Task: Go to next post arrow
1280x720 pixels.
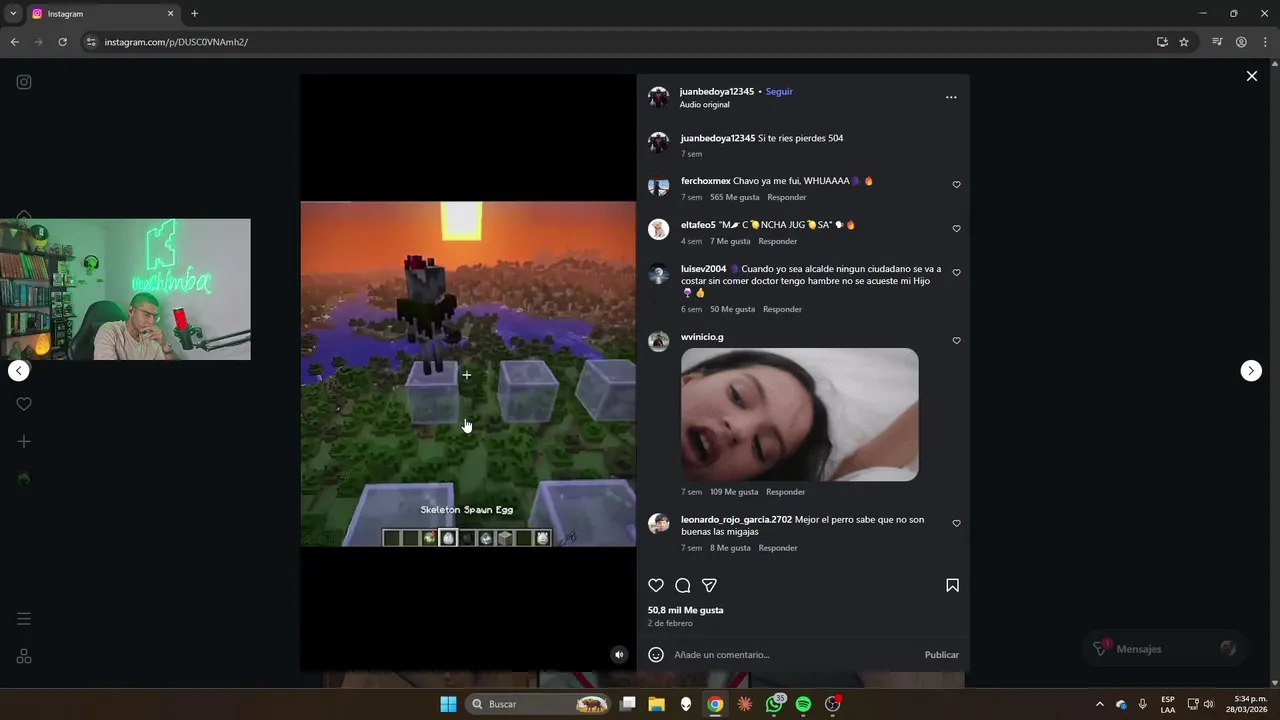Action: tap(1251, 371)
